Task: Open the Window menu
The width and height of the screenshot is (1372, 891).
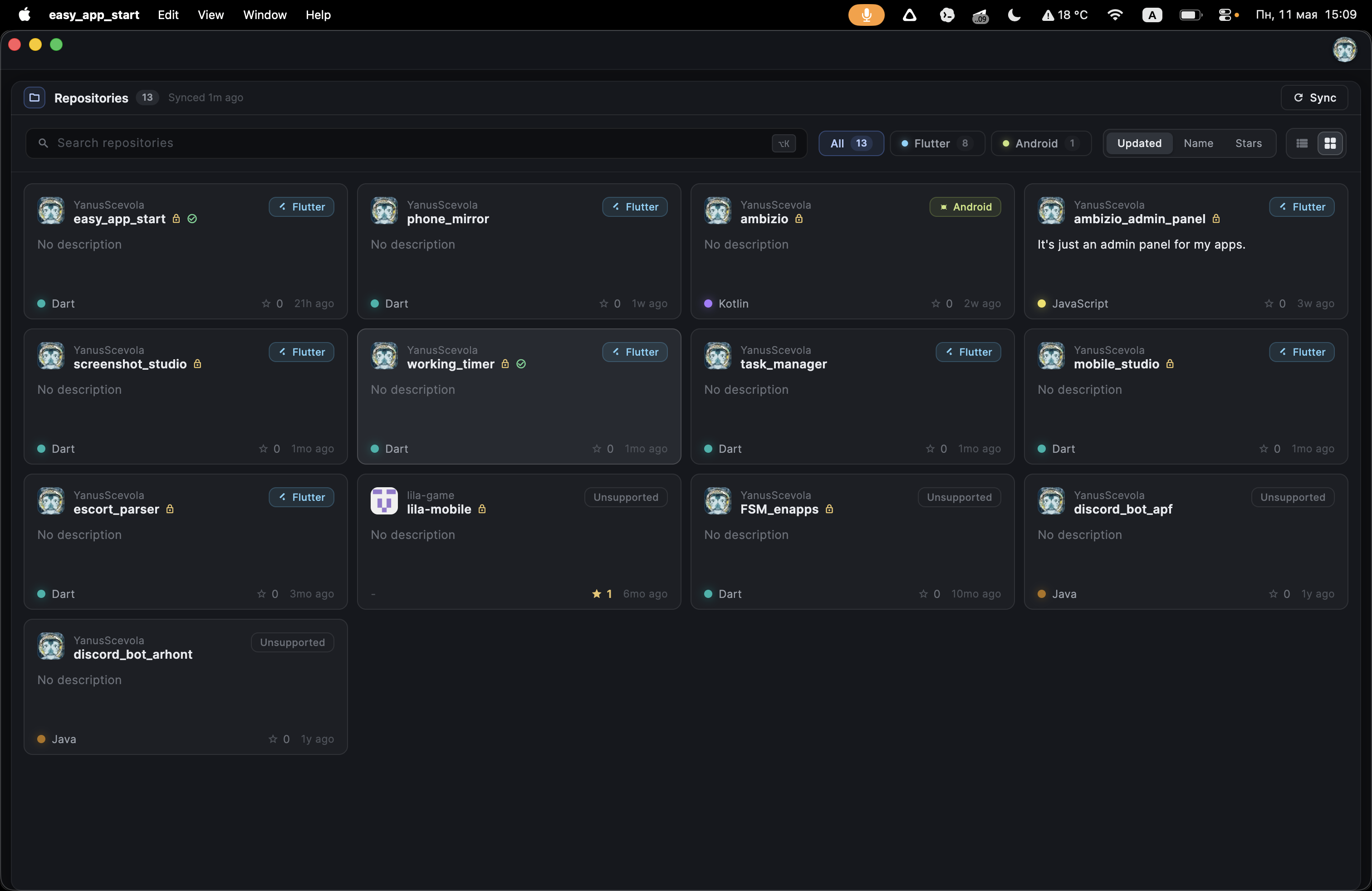Action: [x=265, y=15]
